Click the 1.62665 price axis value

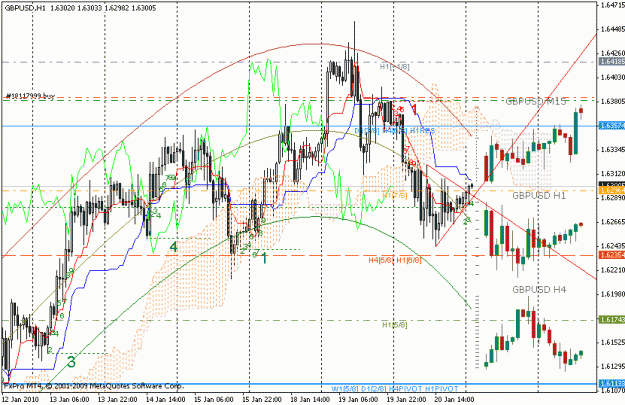point(613,222)
